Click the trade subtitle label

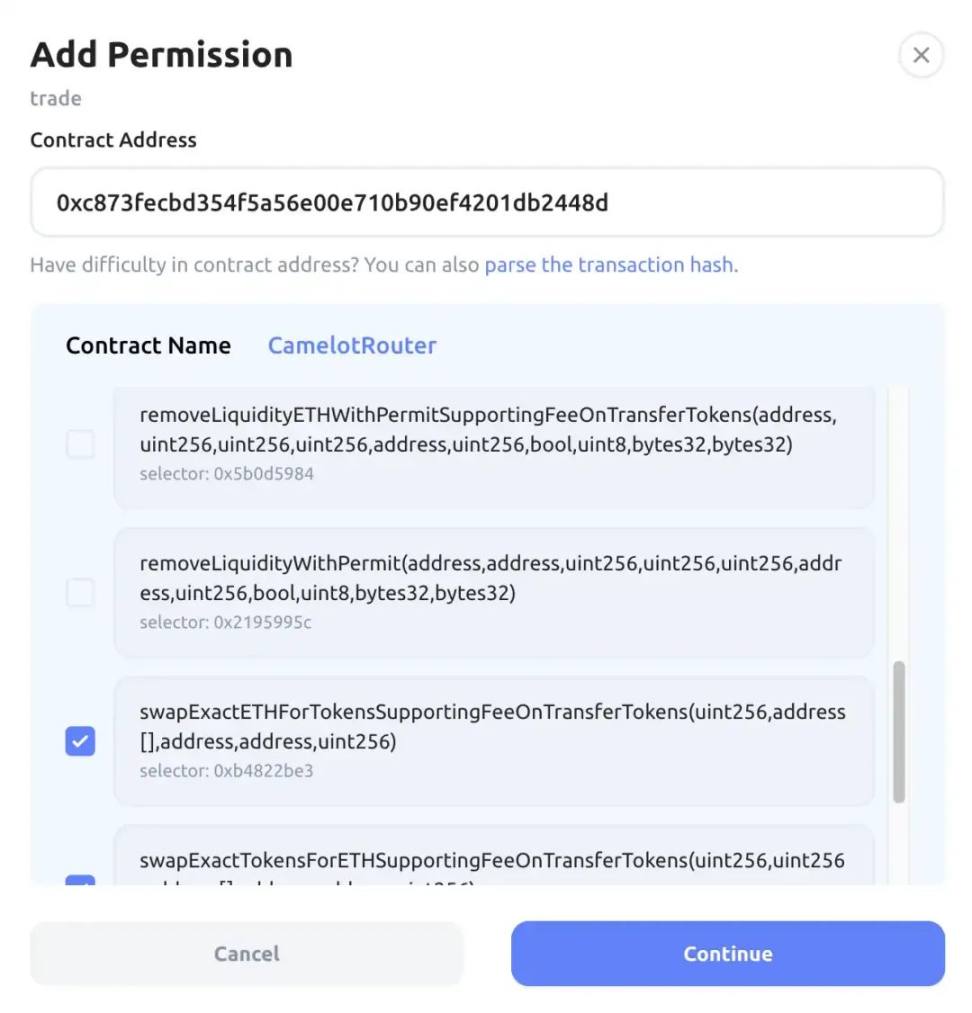pyautogui.click(x=56, y=98)
